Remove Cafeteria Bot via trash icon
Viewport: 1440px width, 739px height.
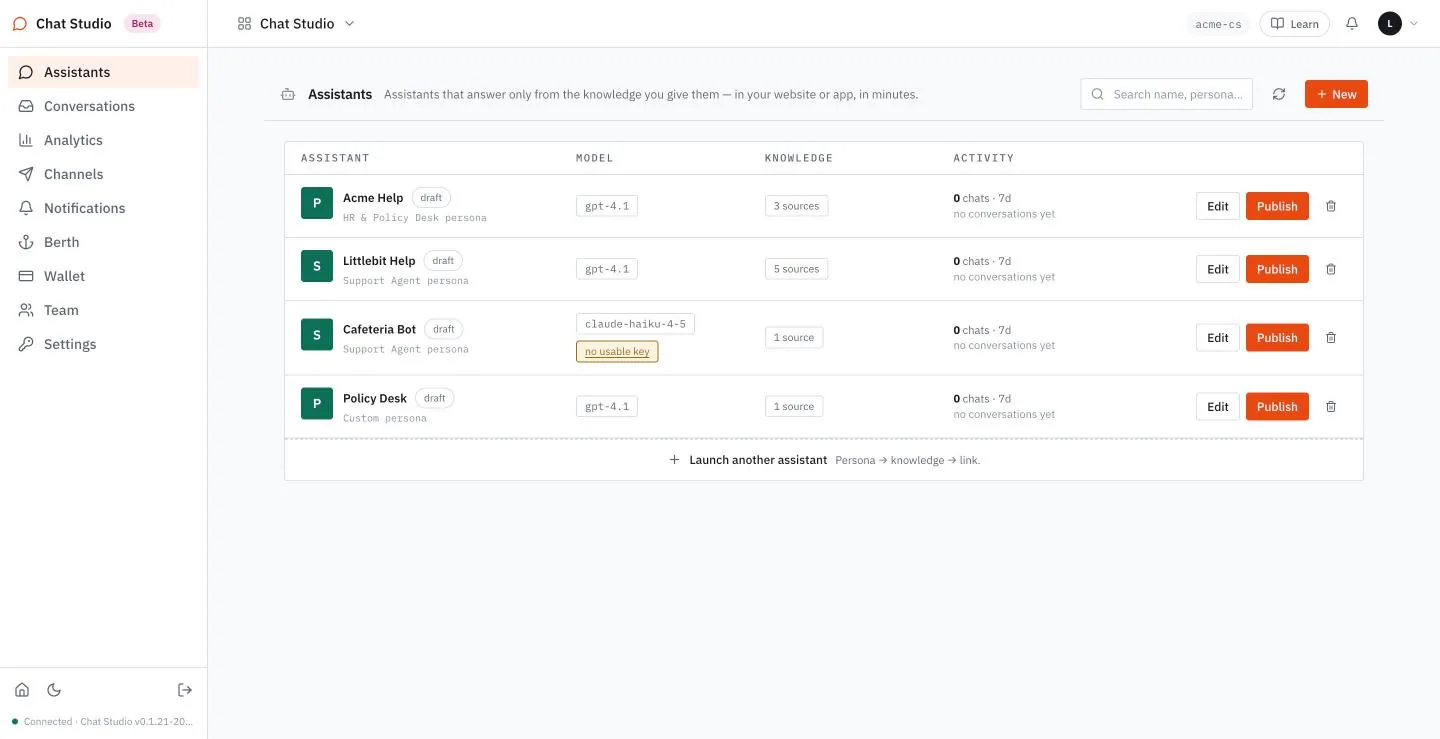[1331, 338]
